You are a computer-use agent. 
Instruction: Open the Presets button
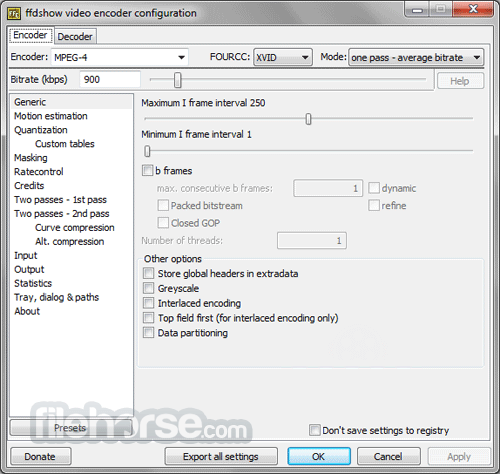[x=71, y=428]
